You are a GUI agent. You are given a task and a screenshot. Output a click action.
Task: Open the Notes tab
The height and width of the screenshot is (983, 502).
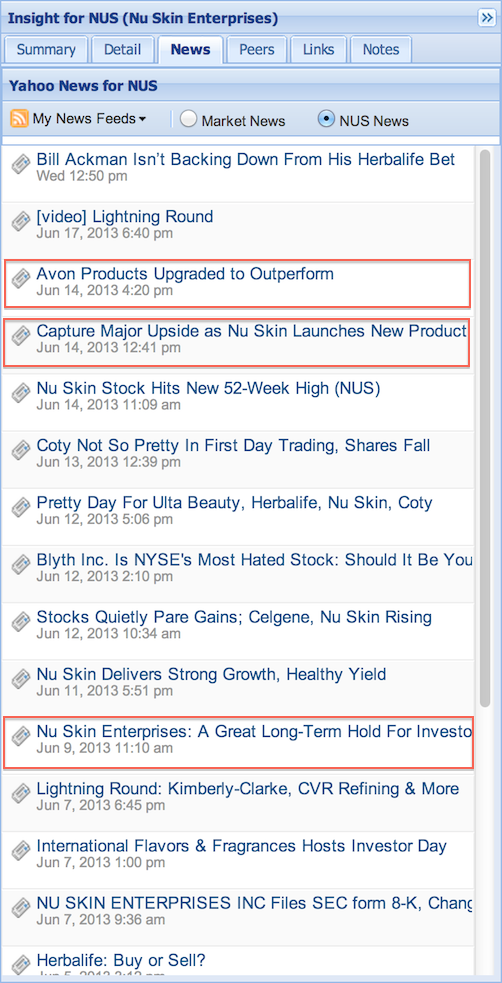(x=381, y=50)
